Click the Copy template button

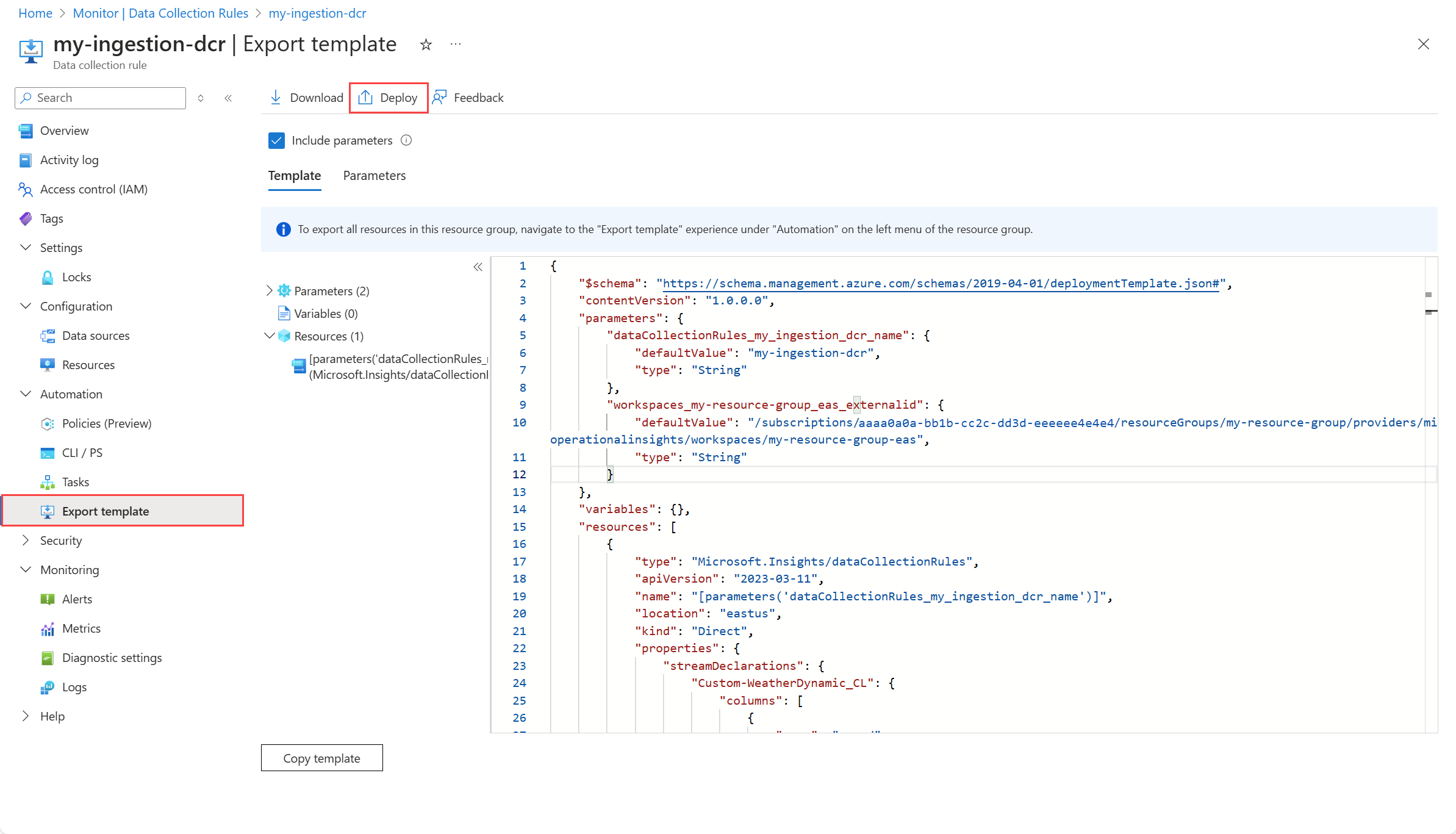pos(321,758)
